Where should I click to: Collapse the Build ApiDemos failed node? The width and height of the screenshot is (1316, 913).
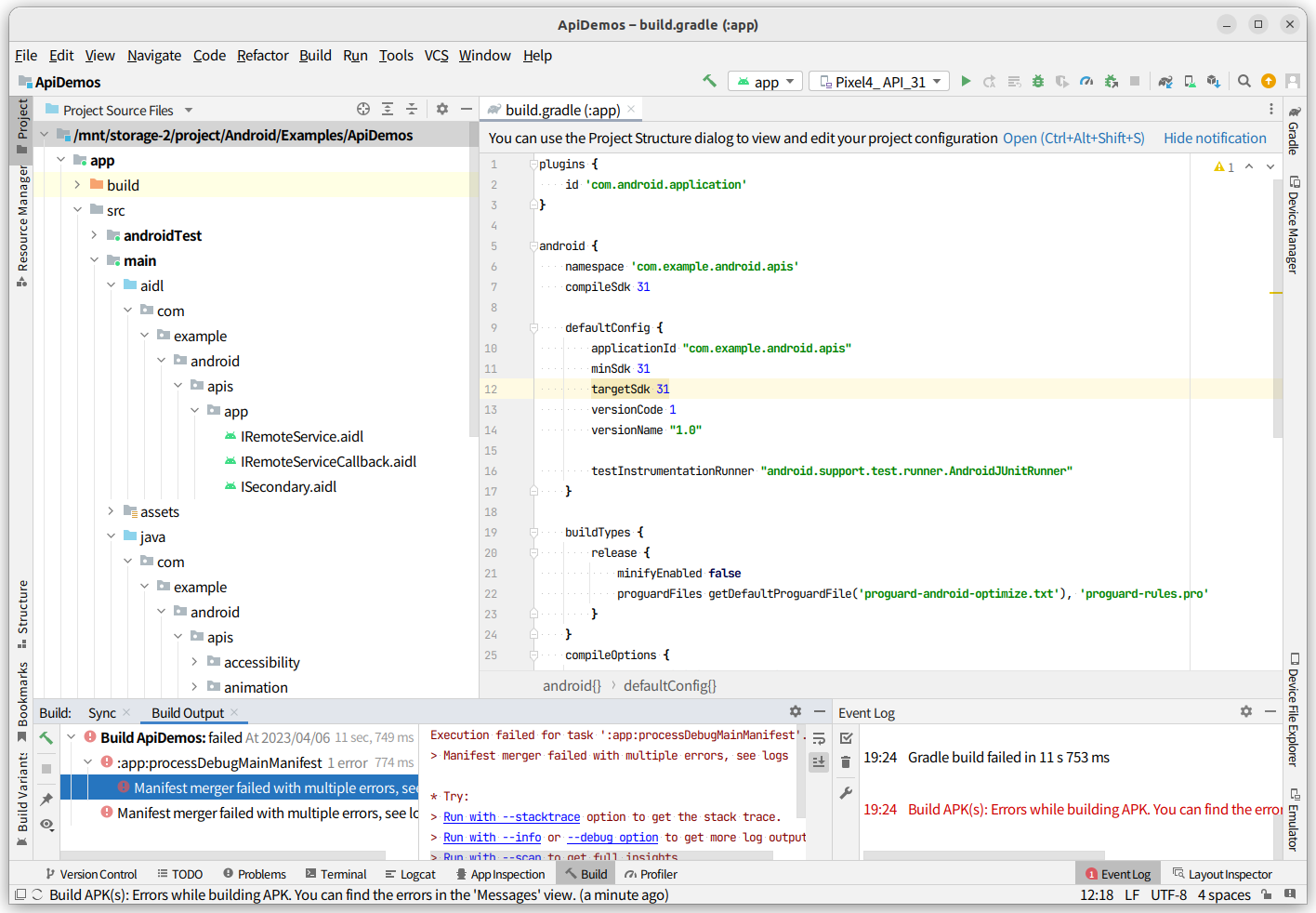click(72, 737)
